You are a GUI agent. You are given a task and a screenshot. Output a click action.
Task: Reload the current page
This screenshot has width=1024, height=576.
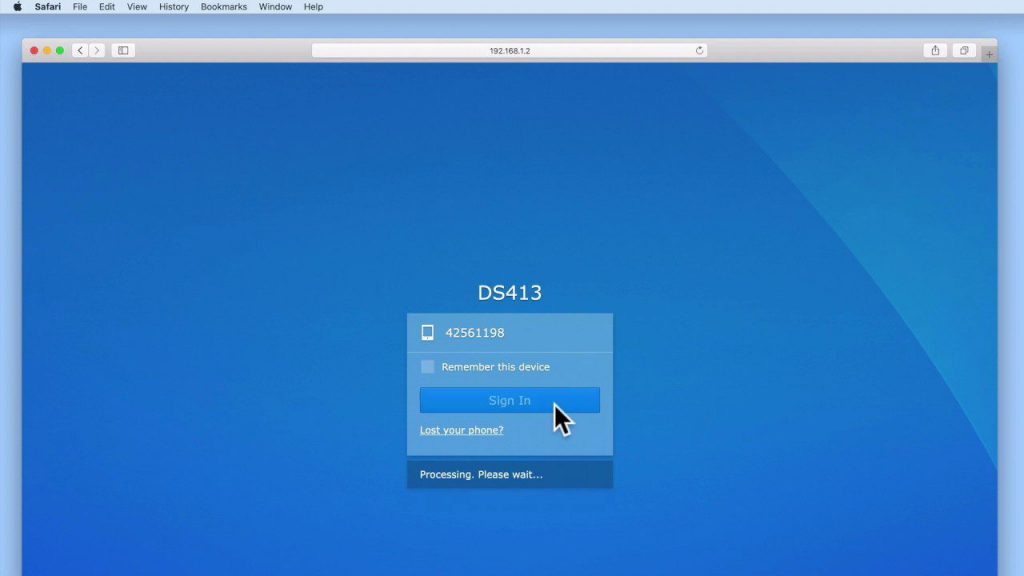click(699, 50)
